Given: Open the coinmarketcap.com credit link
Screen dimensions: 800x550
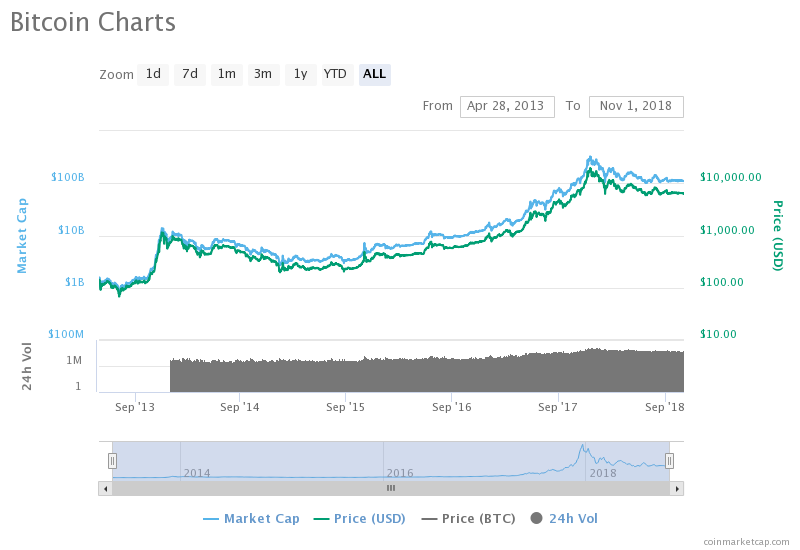Looking at the screenshot, I should pyautogui.click(x=745, y=541).
